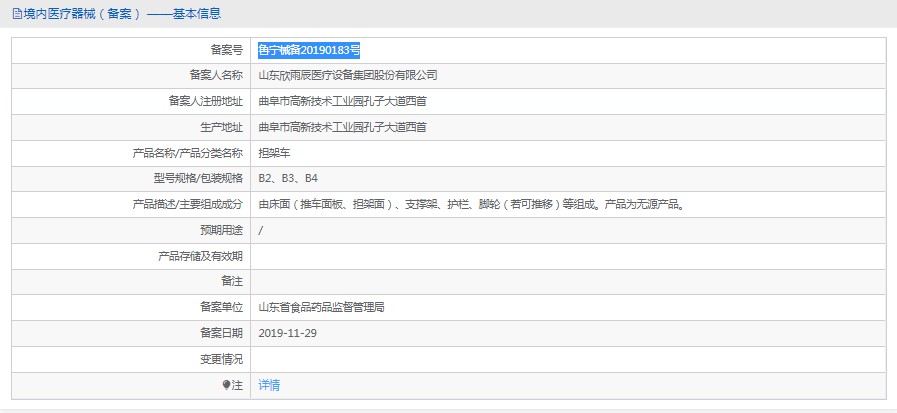Click the 备案人名称 row label

pyautogui.click(x=215, y=75)
